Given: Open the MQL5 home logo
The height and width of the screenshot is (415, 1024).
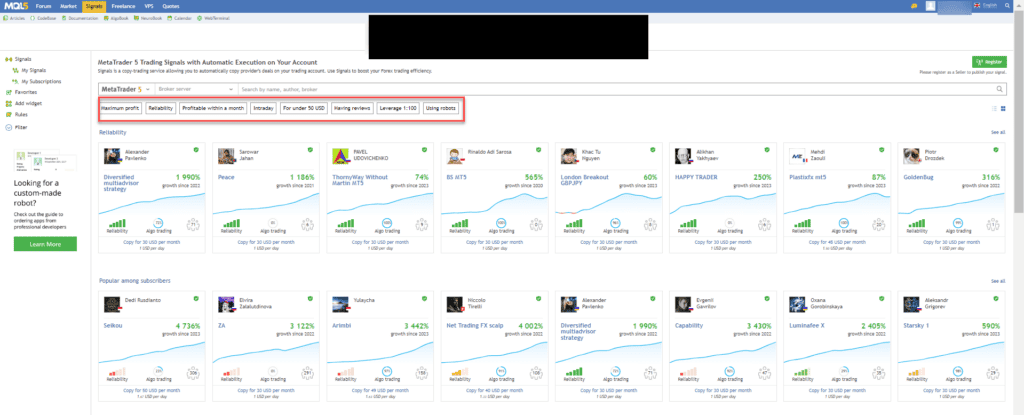Looking at the screenshot, I should (x=14, y=5).
